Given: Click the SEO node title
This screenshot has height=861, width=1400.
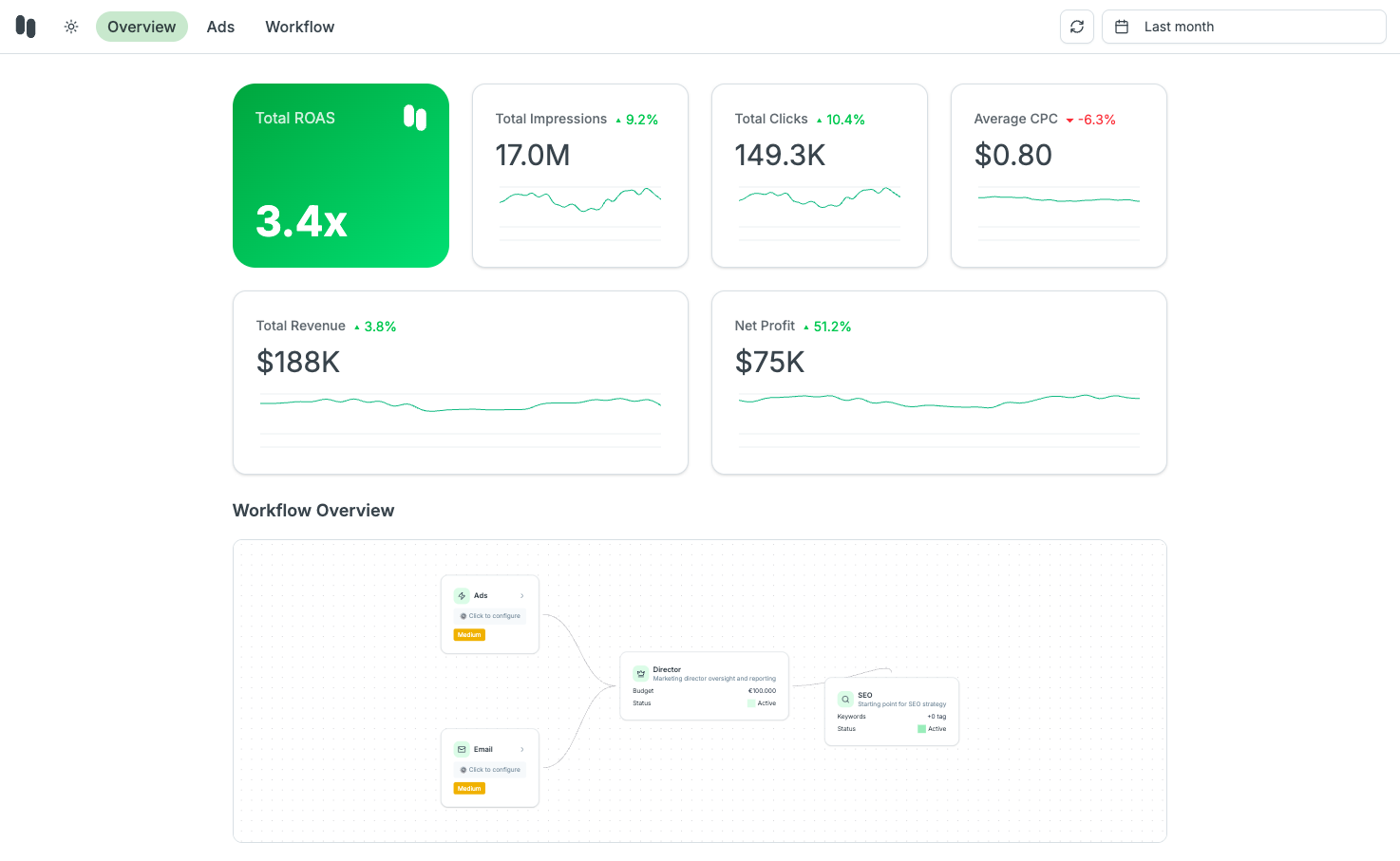Looking at the screenshot, I should pyautogui.click(x=865, y=695).
